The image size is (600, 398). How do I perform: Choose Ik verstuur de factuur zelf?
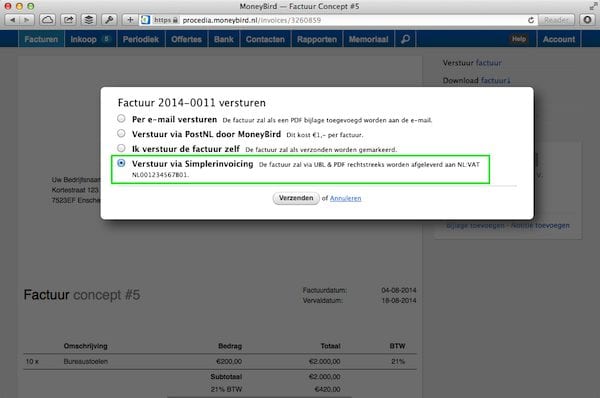pos(121,148)
